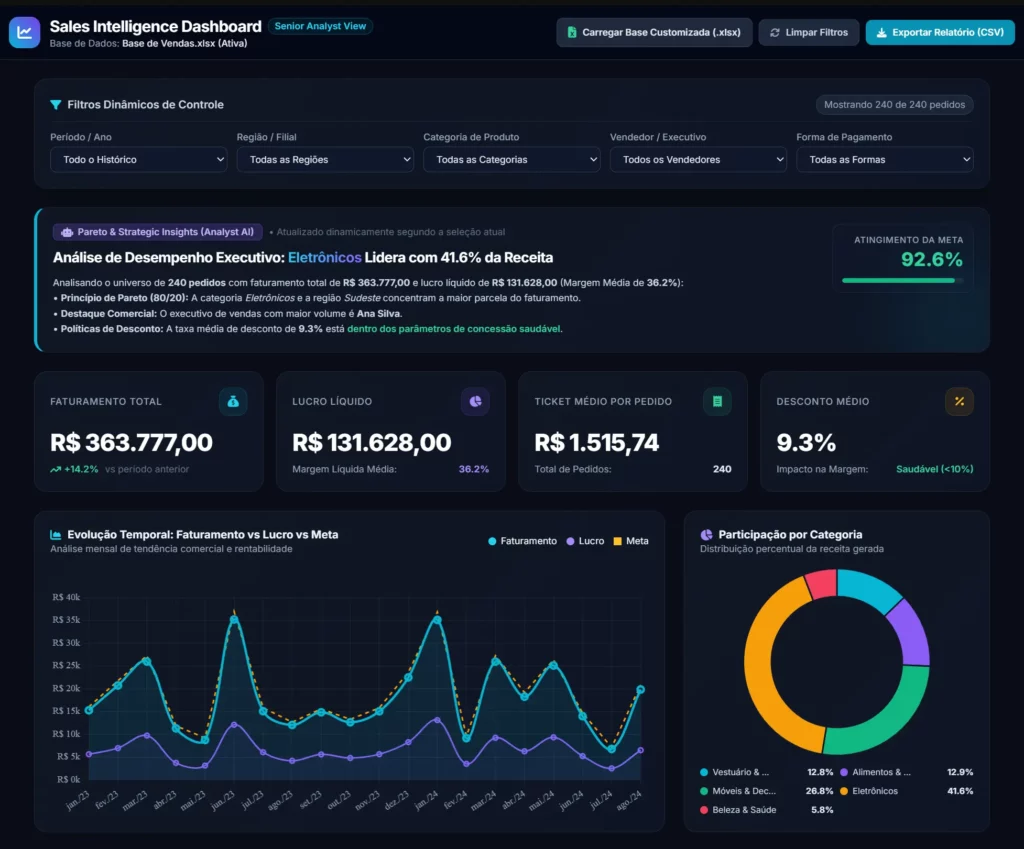Toggle Meta series in chart legend
The width and height of the screenshot is (1024, 849).
click(631, 541)
